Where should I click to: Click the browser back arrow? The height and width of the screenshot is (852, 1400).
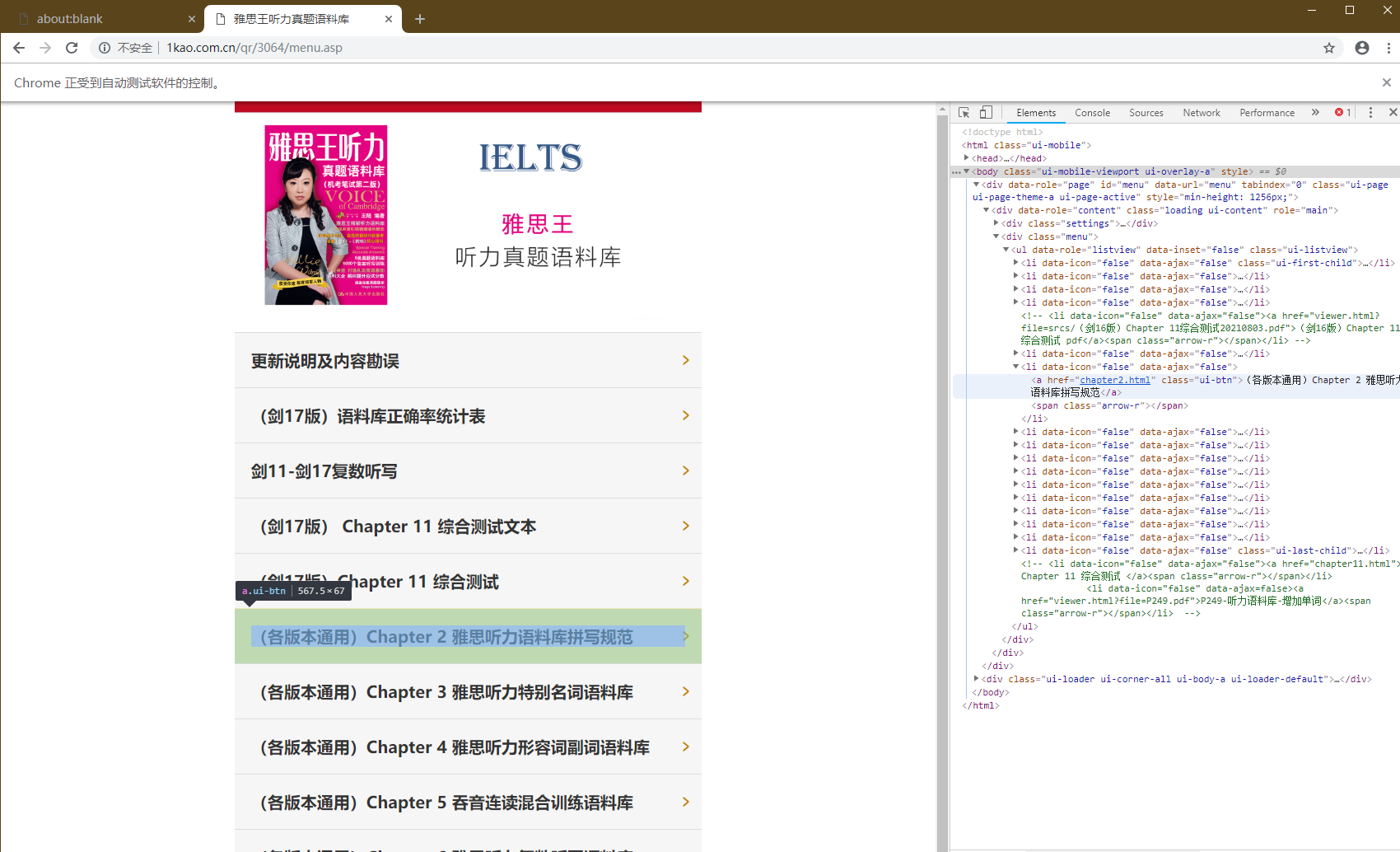pos(19,48)
